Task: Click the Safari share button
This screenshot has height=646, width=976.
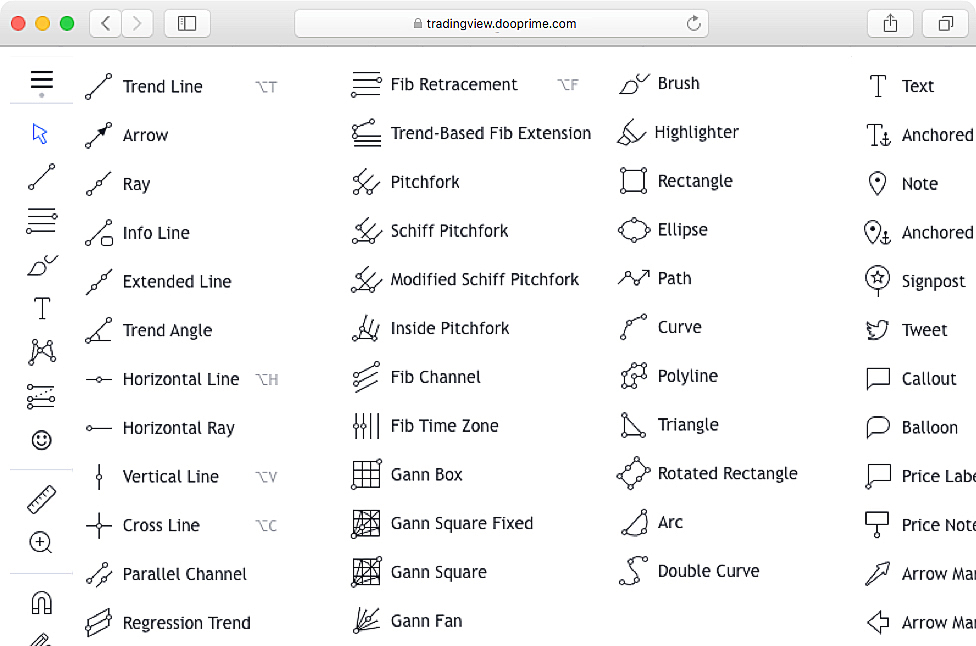Action: (890, 23)
